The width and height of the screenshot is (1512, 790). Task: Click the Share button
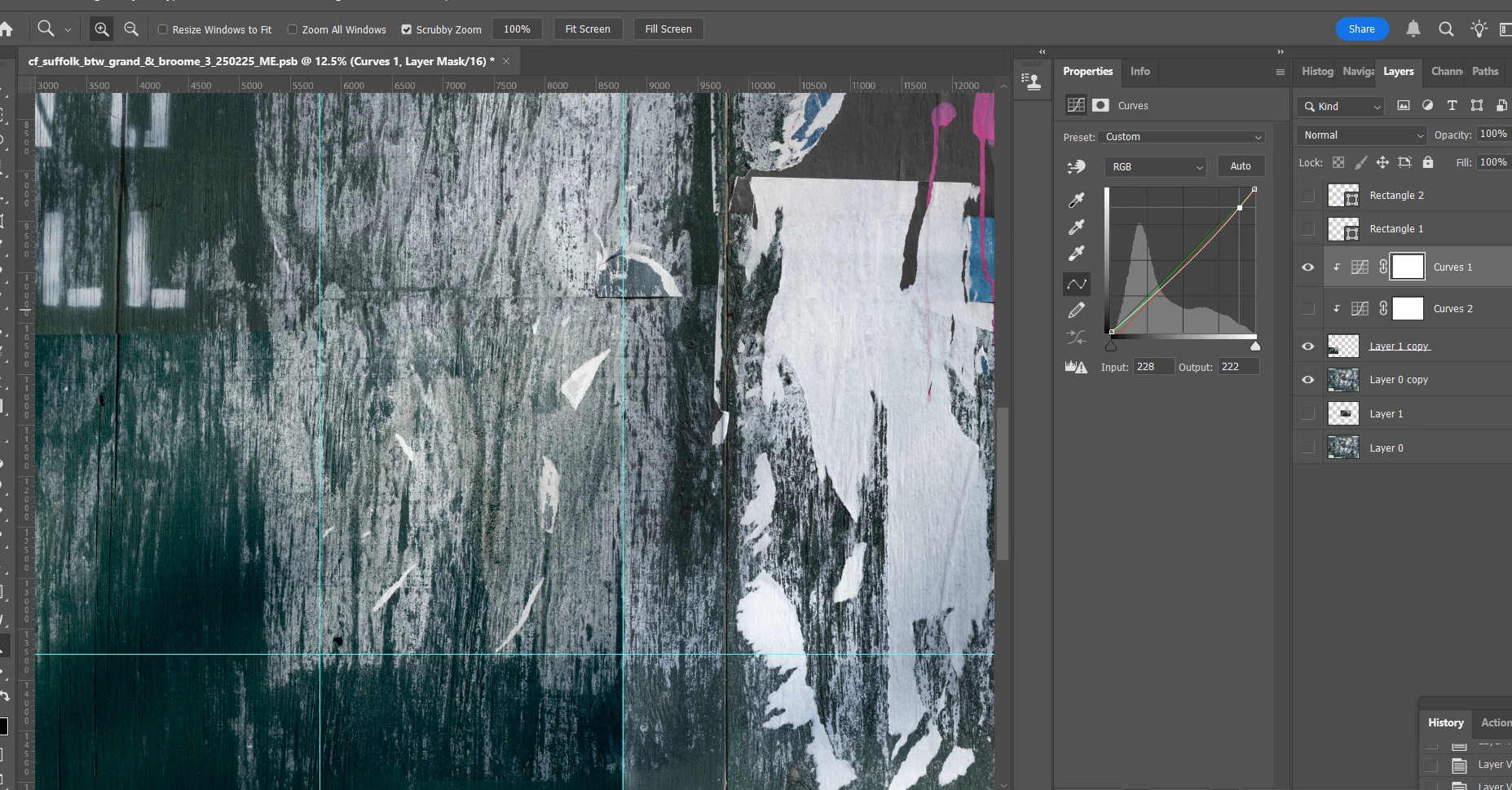pos(1361,29)
